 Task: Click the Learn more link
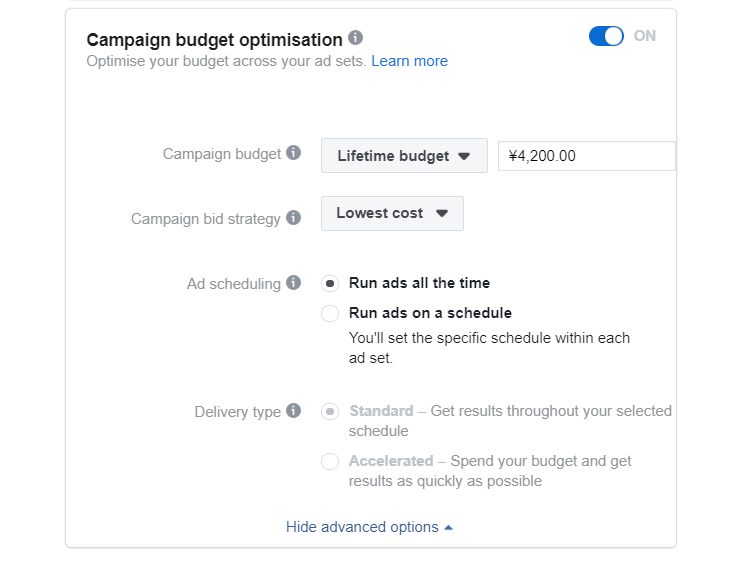tap(409, 61)
